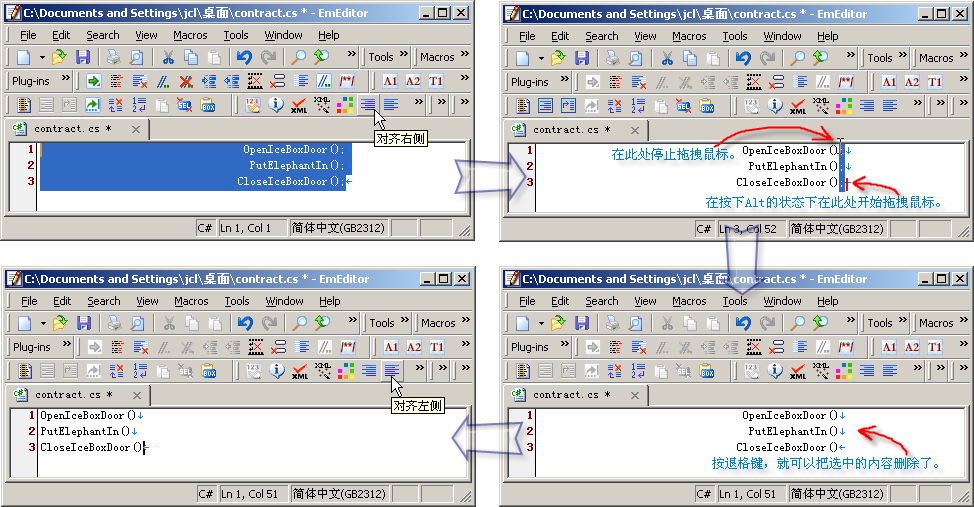Click word count 123 icon in top-left window
This screenshot has width=974, height=507.
coord(252,105)
